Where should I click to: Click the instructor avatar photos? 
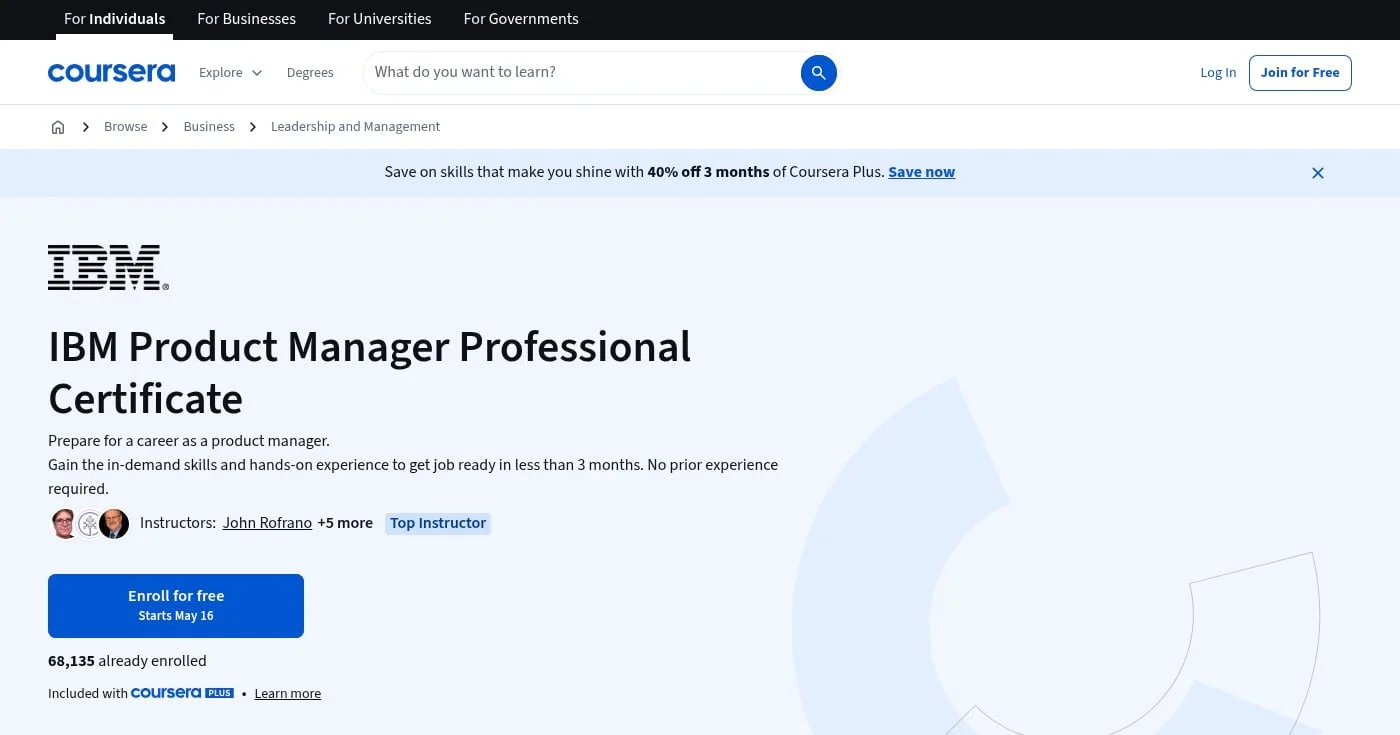pyautogui.click(x=90, y=523)
